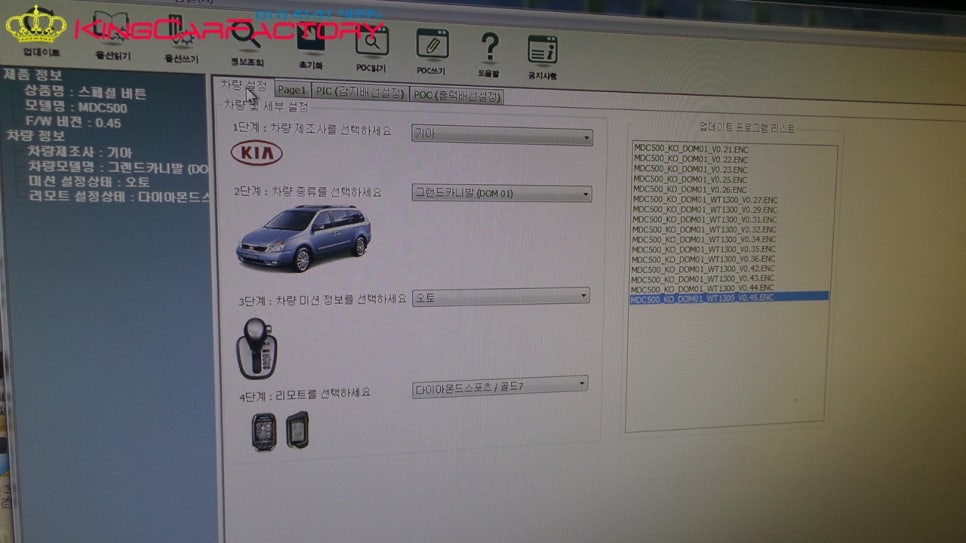Open remote dropdown 다이아몬드스포츠 / 골드7
The height and width of the screenshot is (543, 966).
click(500, 387)
